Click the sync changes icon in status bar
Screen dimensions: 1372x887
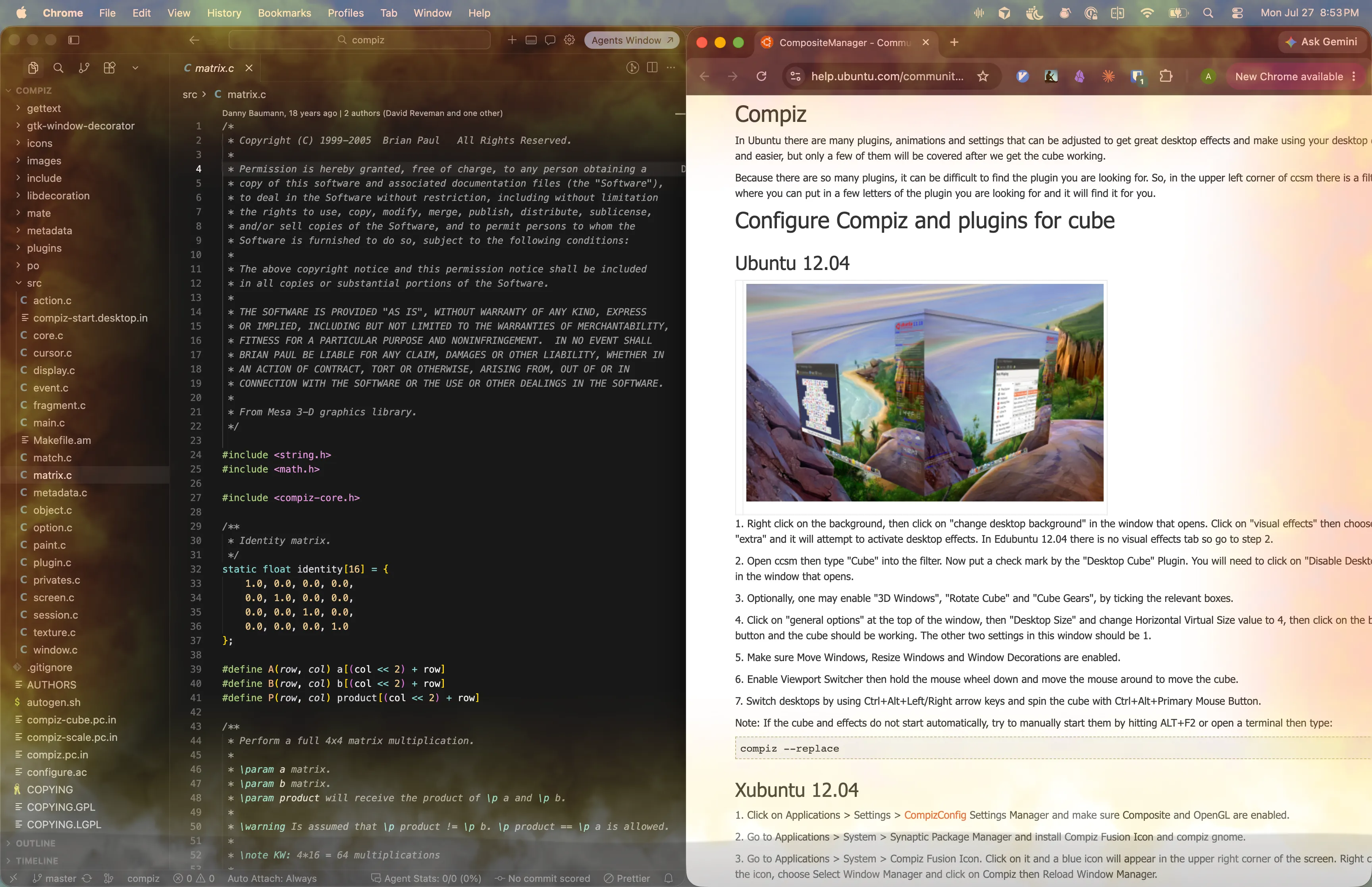(x=87, y=878)
